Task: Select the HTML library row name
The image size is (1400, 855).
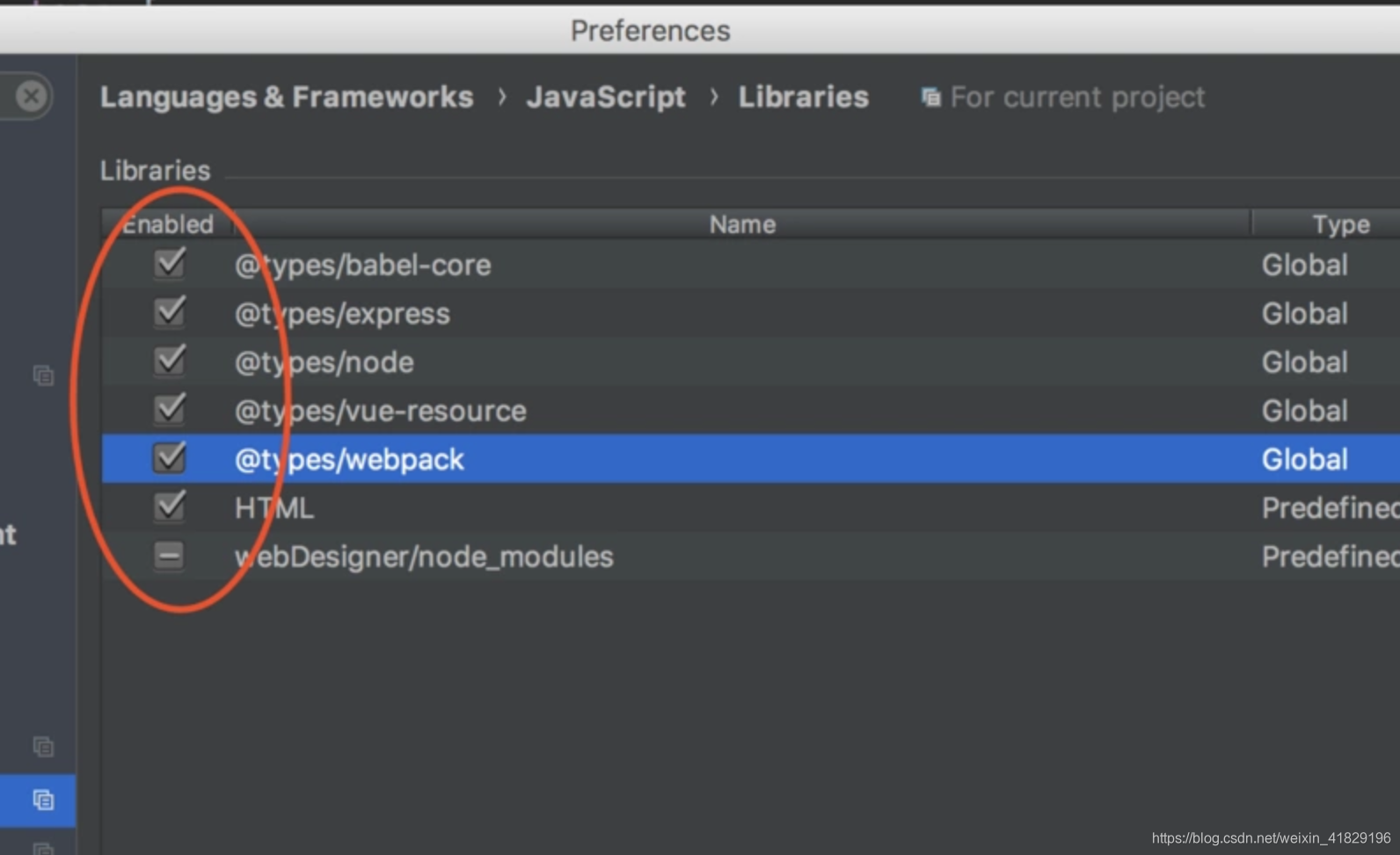Action: click(273, 508)
